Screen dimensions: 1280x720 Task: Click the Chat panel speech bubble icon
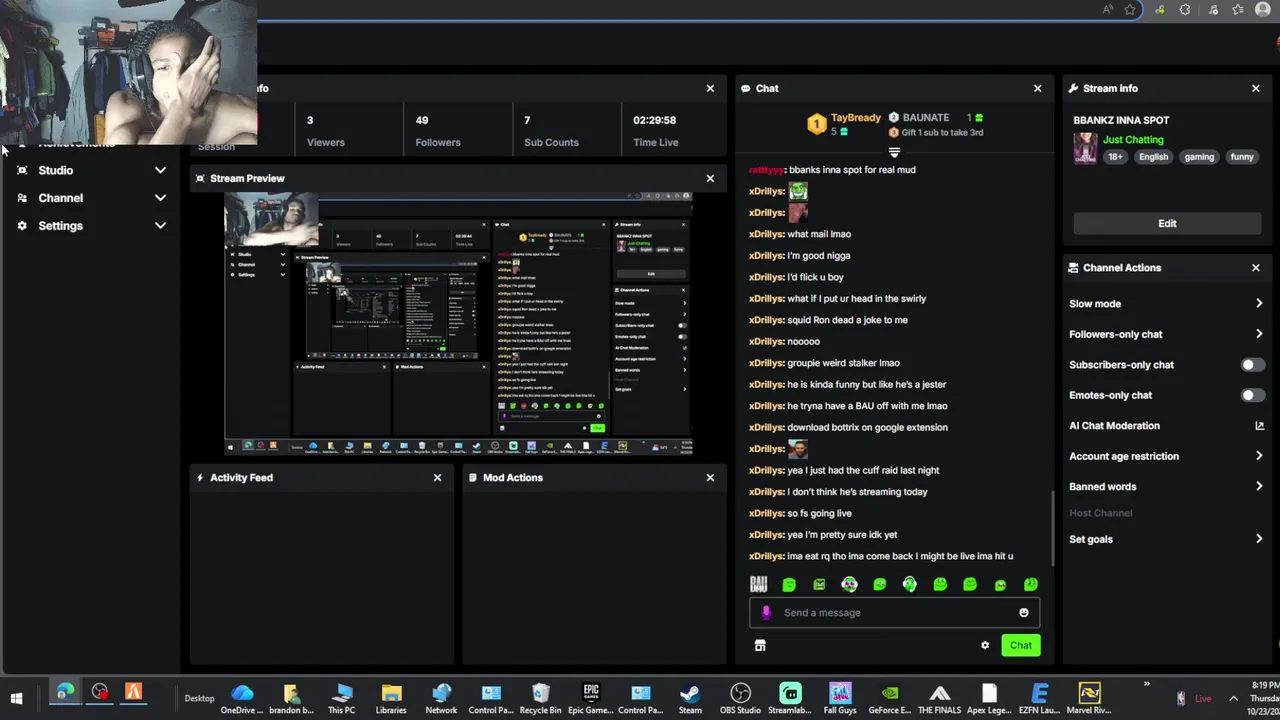pyautogui.click(x=746, y=88)
